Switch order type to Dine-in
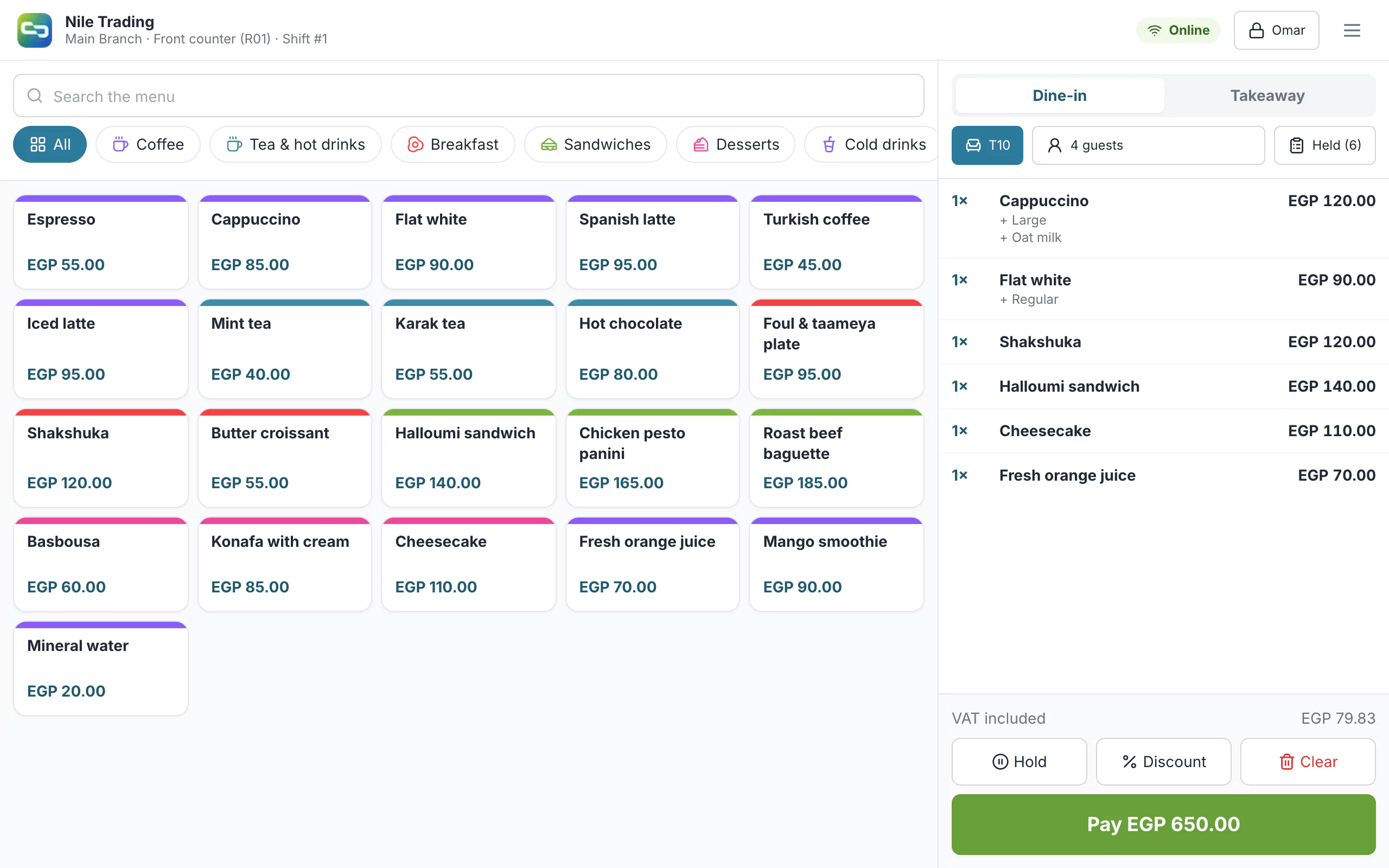The image size is (1389, 868). 1060,95
